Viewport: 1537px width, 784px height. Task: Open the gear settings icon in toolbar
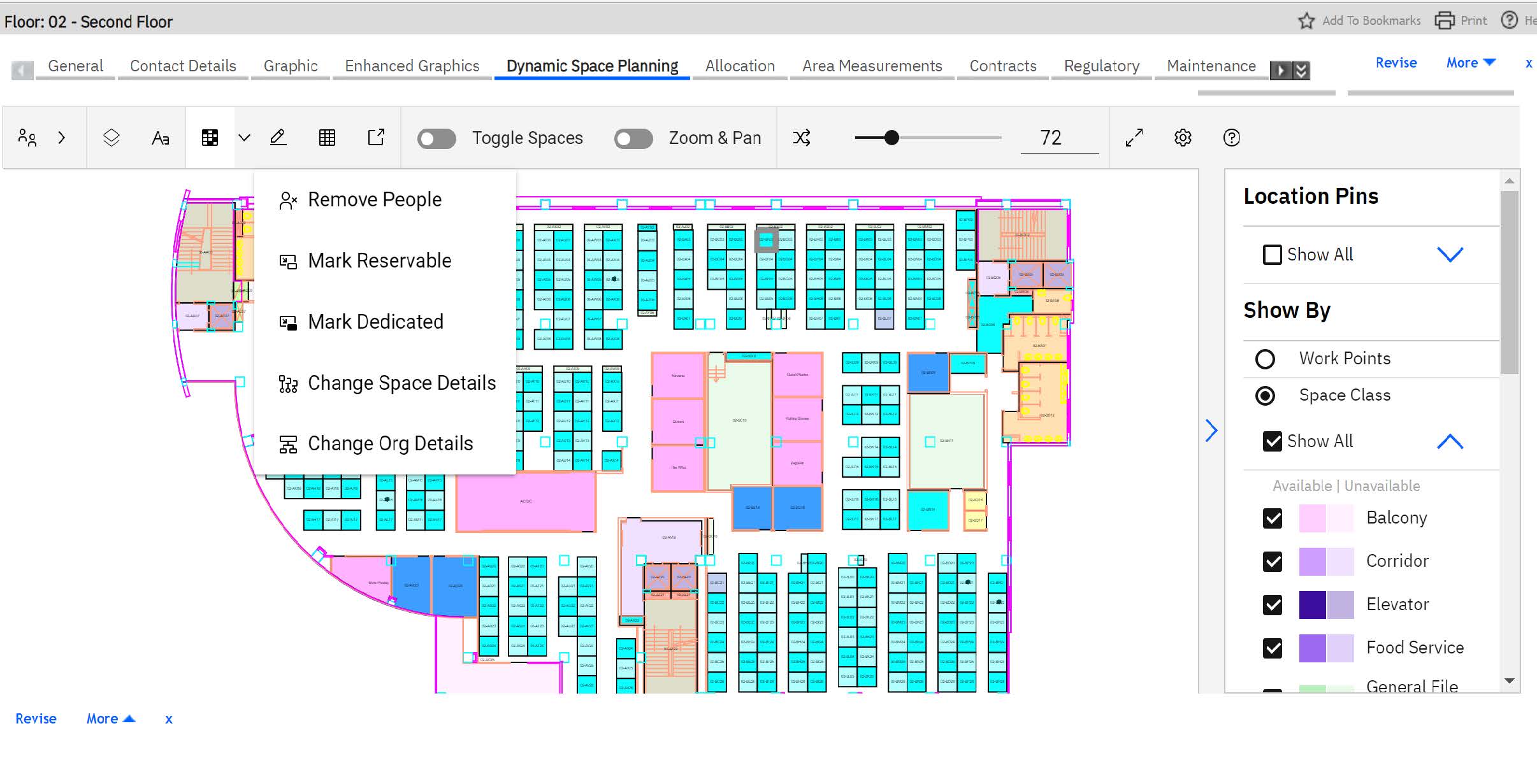[x=1183, y=138]
